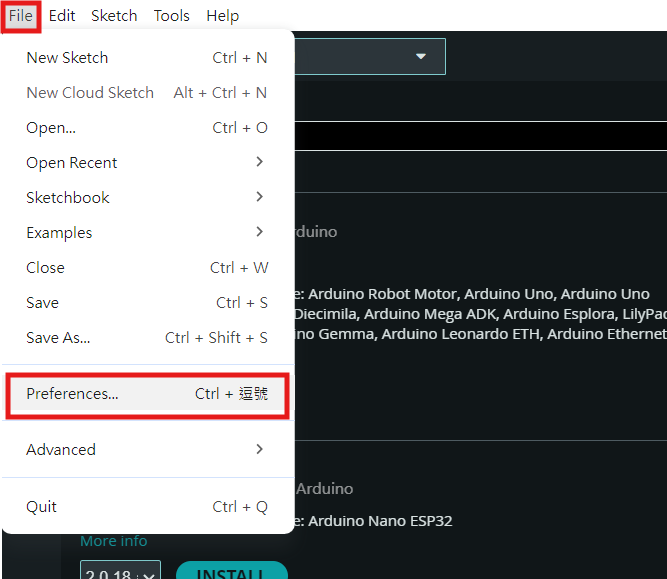Expand the Sketchbook submenu
This screenshot has width=667, height=579.
147,198
